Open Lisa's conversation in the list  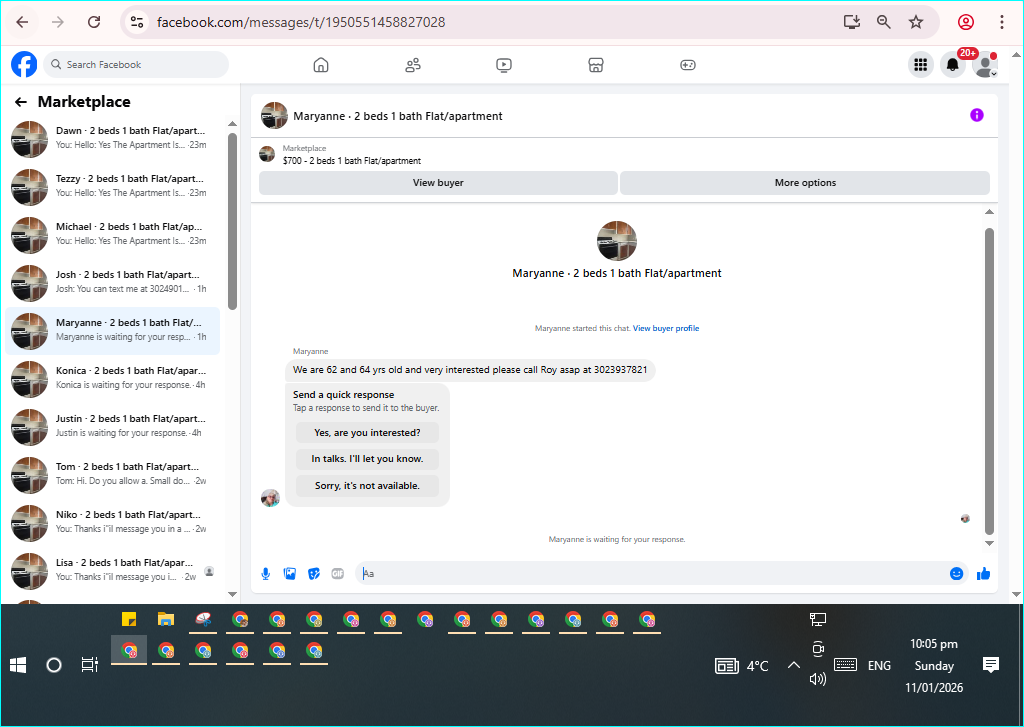tap(112, 570)
